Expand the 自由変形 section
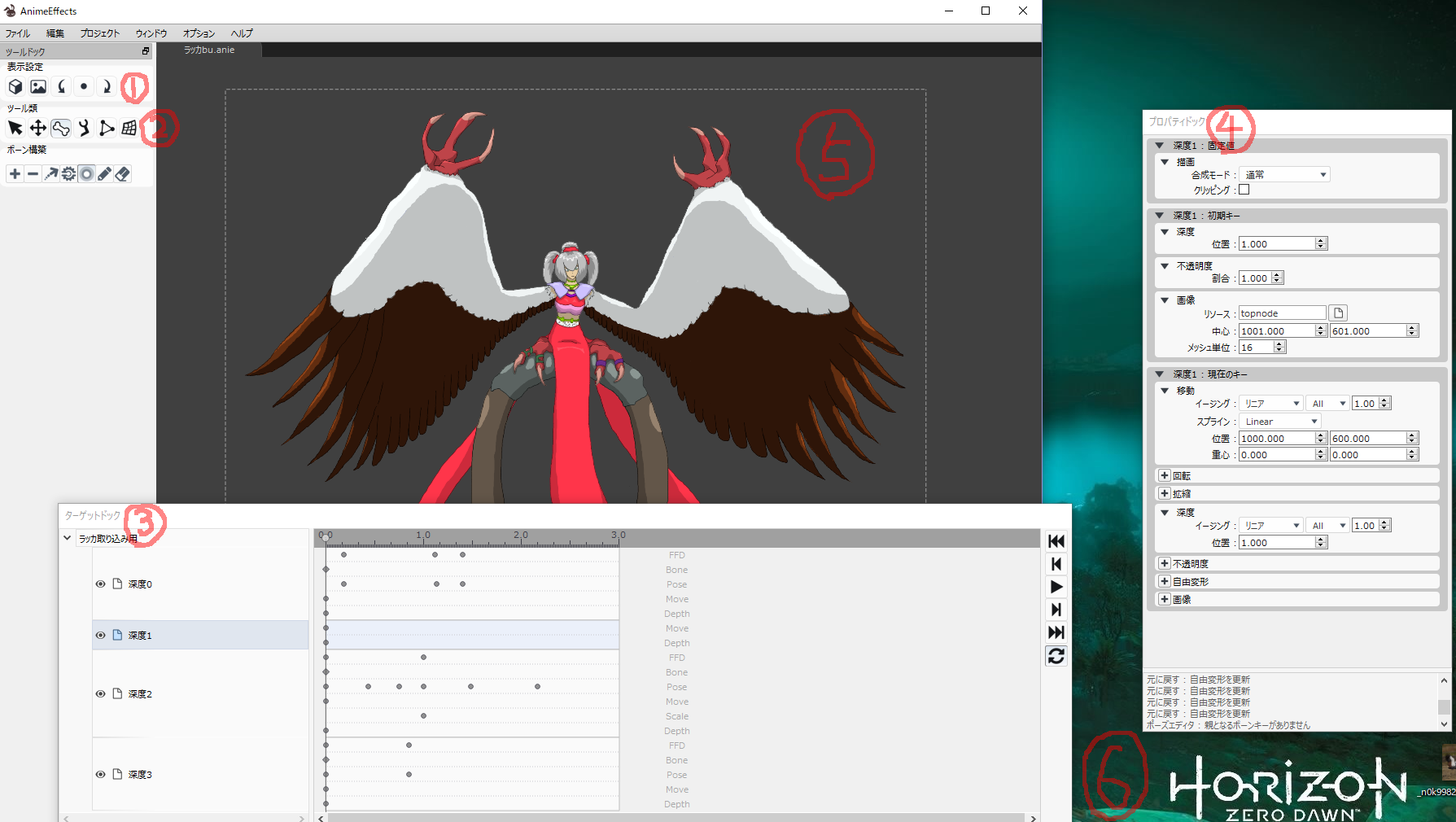The height and width of the screenshot is (822, 1456). click(1165, 581)
